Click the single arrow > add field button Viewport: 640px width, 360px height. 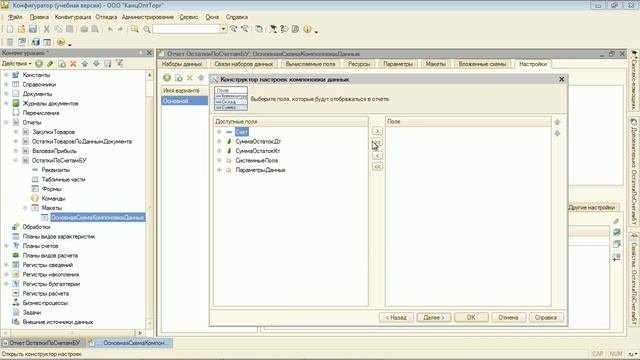377,131
